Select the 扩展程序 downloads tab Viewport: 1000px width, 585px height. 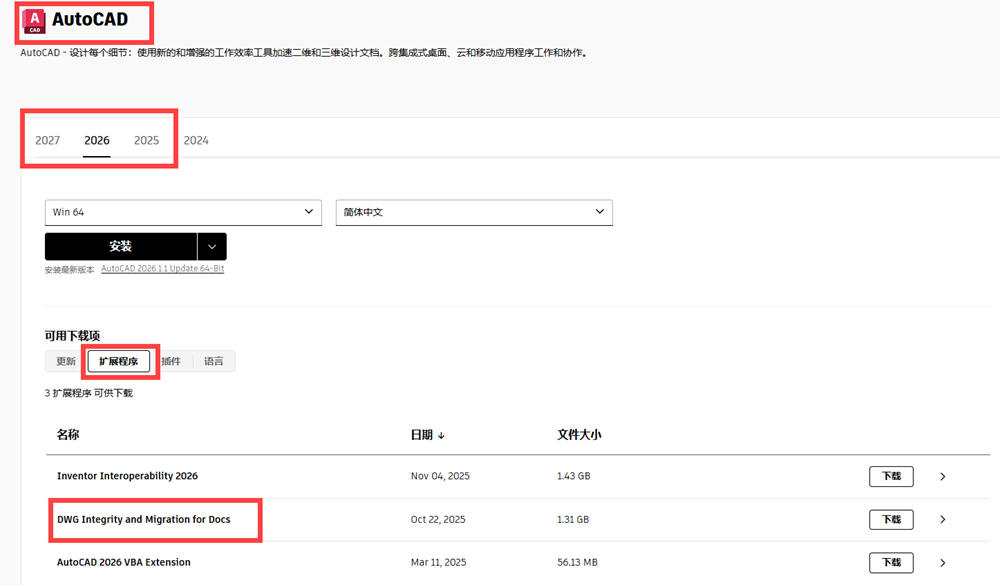(119, 361)
